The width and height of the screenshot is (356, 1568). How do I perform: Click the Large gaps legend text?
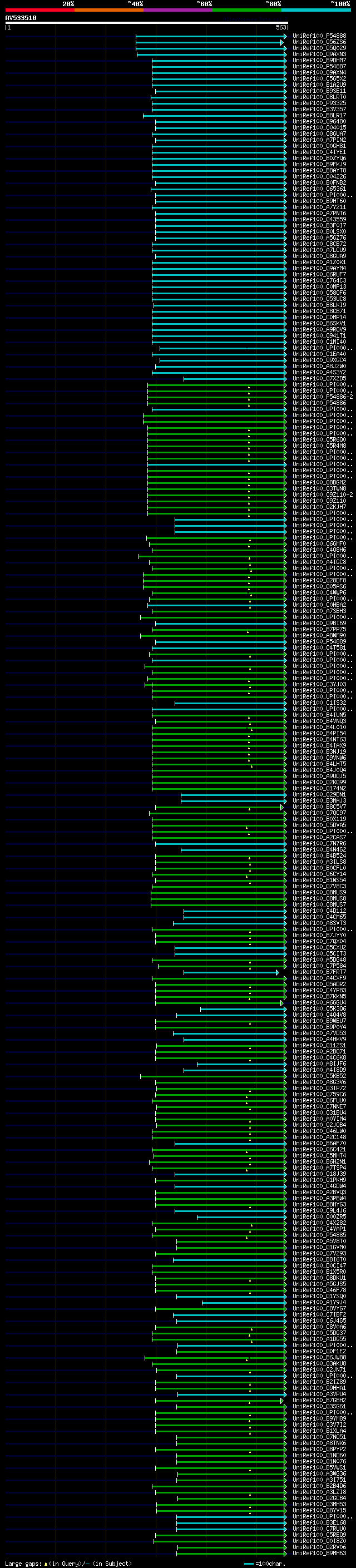coord(68,1564)
